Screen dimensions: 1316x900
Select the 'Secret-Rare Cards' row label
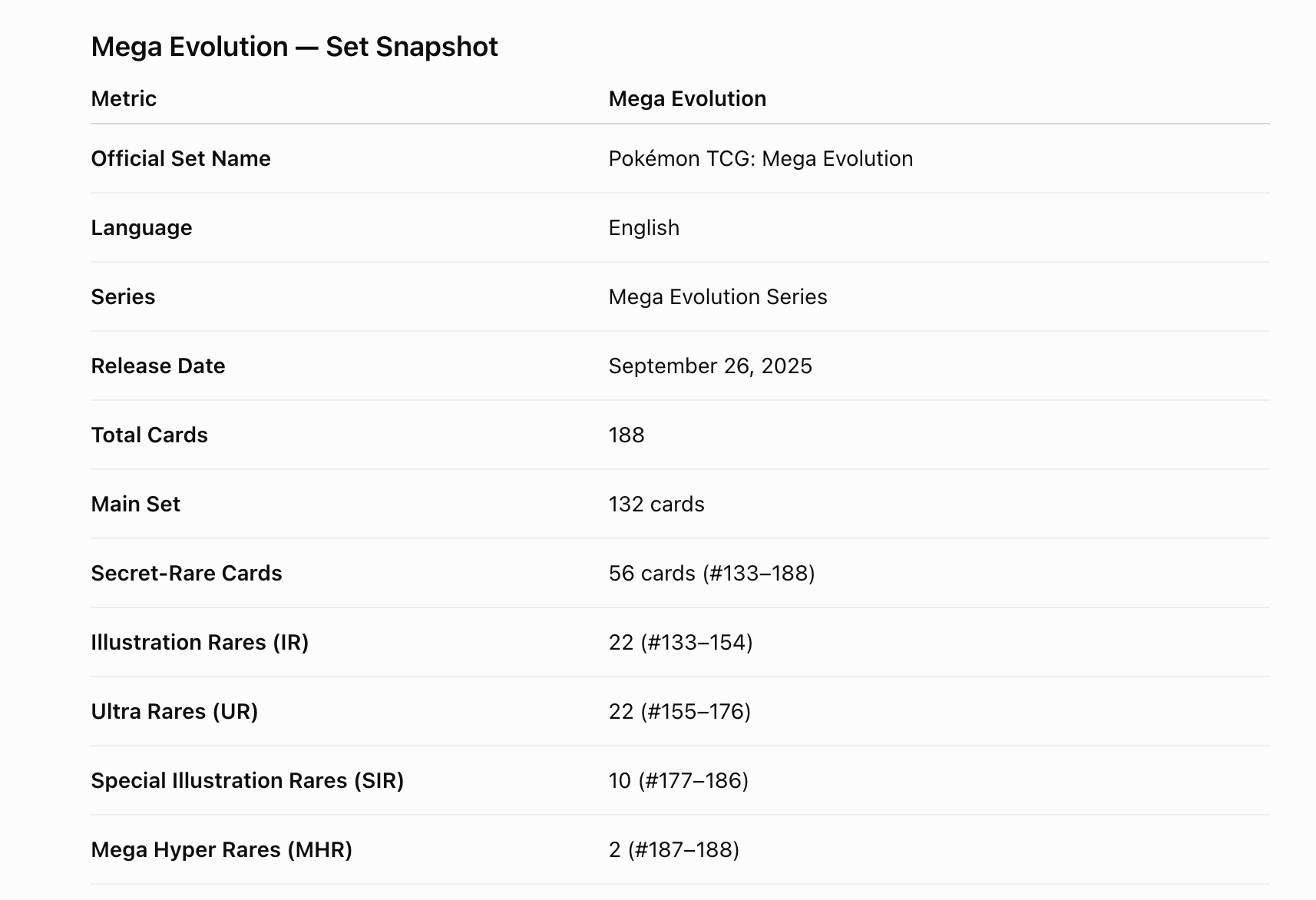coord(187,574)
